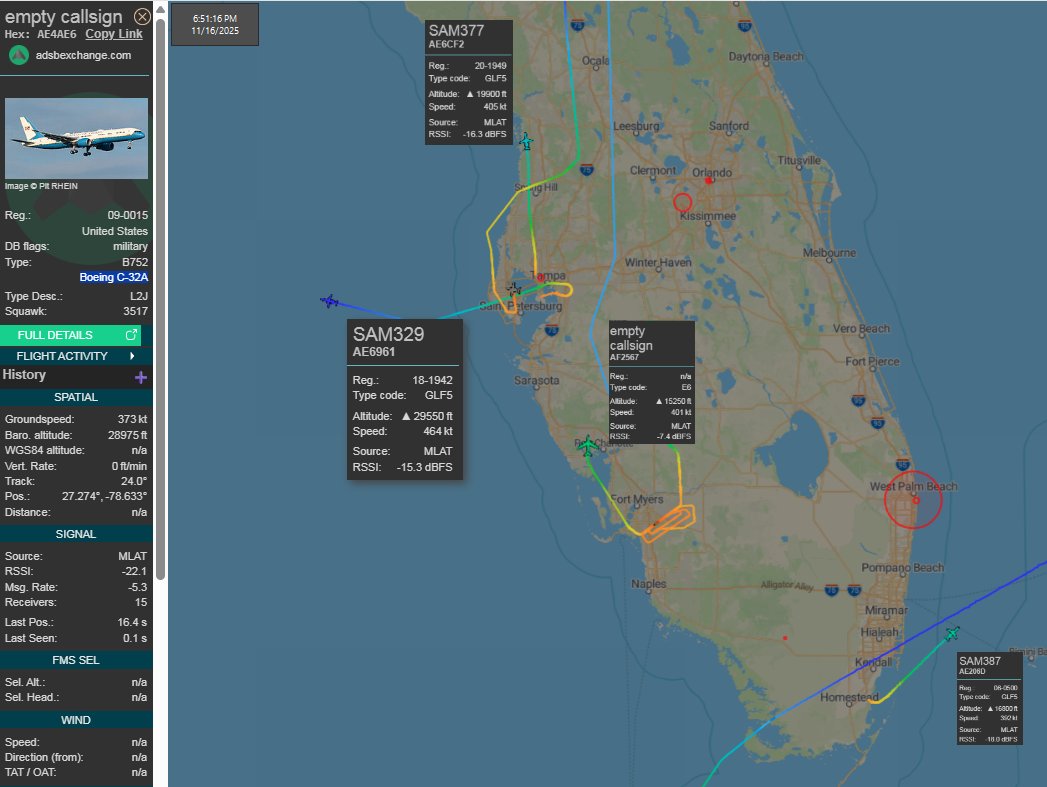Viewport: 1047px width, 787px height.
Task: Select the SAM329 aircraft icon over the Gulf
Action: (329, 302)
